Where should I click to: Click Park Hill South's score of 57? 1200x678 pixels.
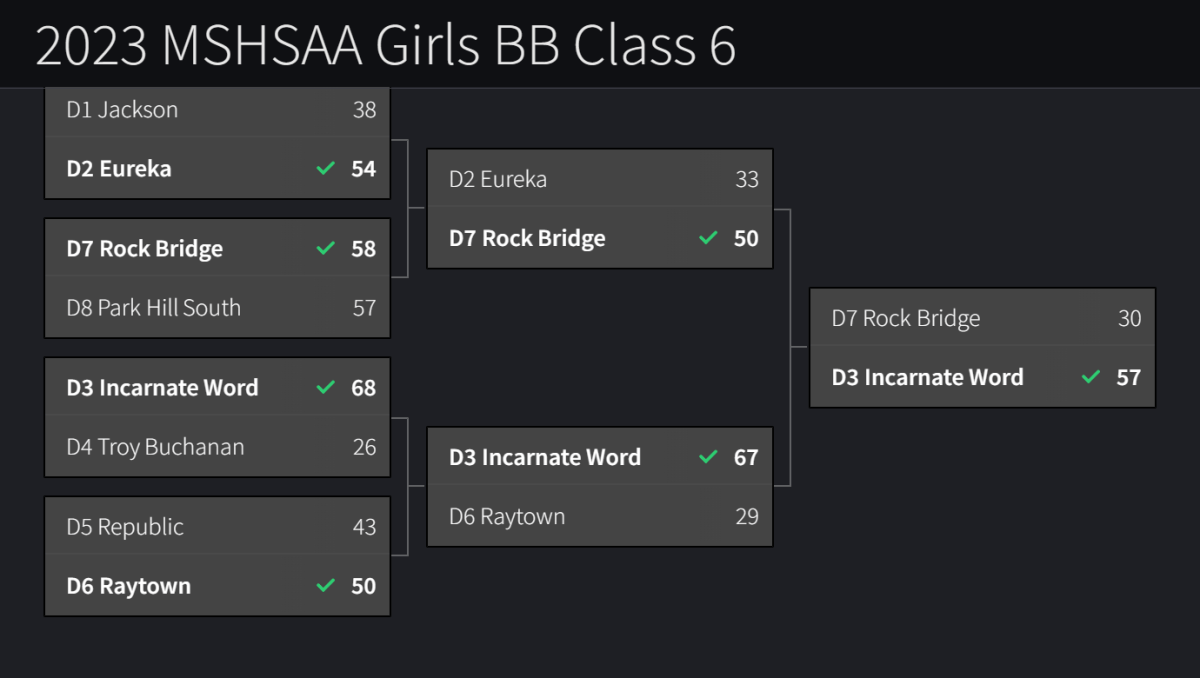[364, 308]
